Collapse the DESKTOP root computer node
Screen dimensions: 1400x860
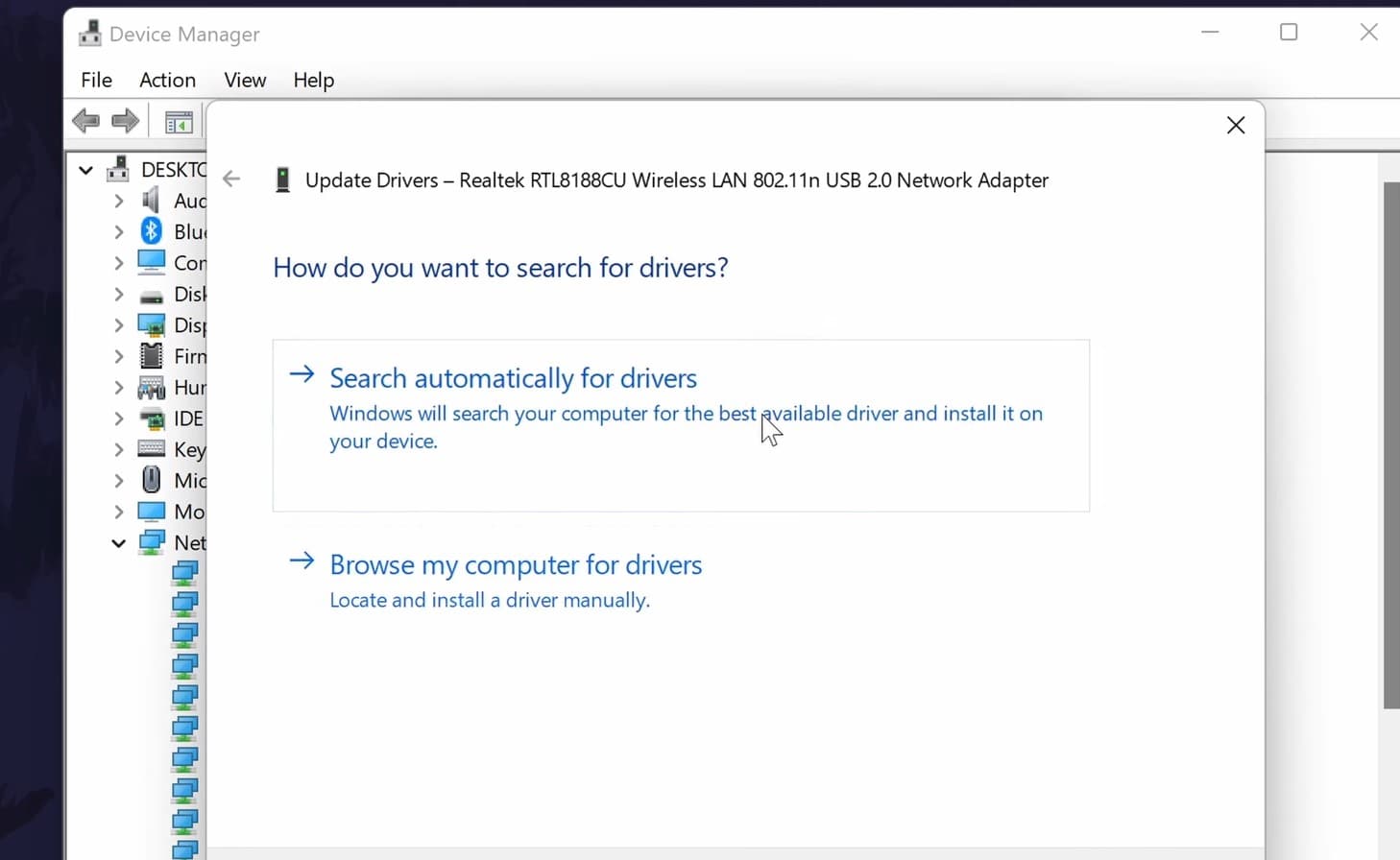85,171
